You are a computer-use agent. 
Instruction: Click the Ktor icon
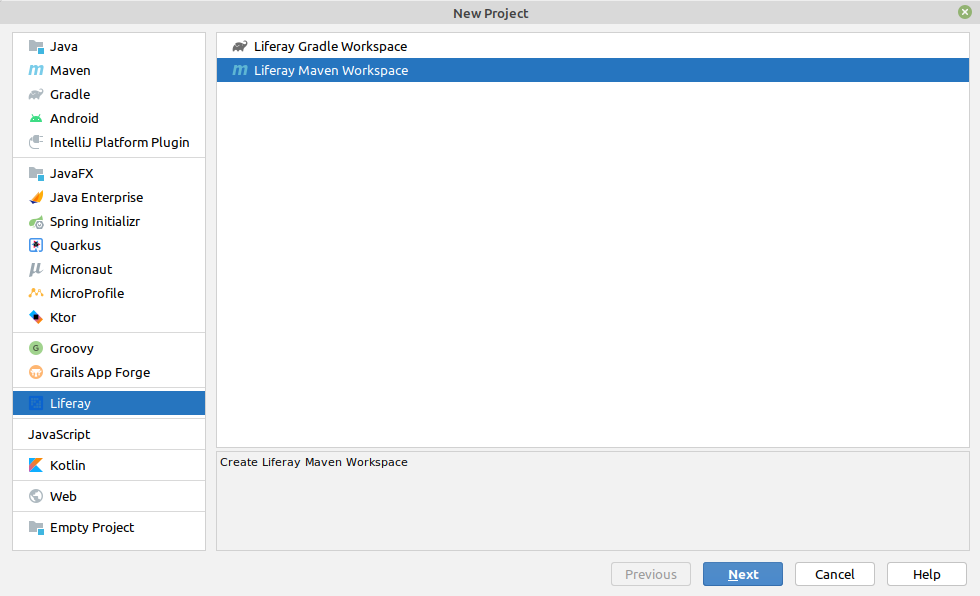36,317
